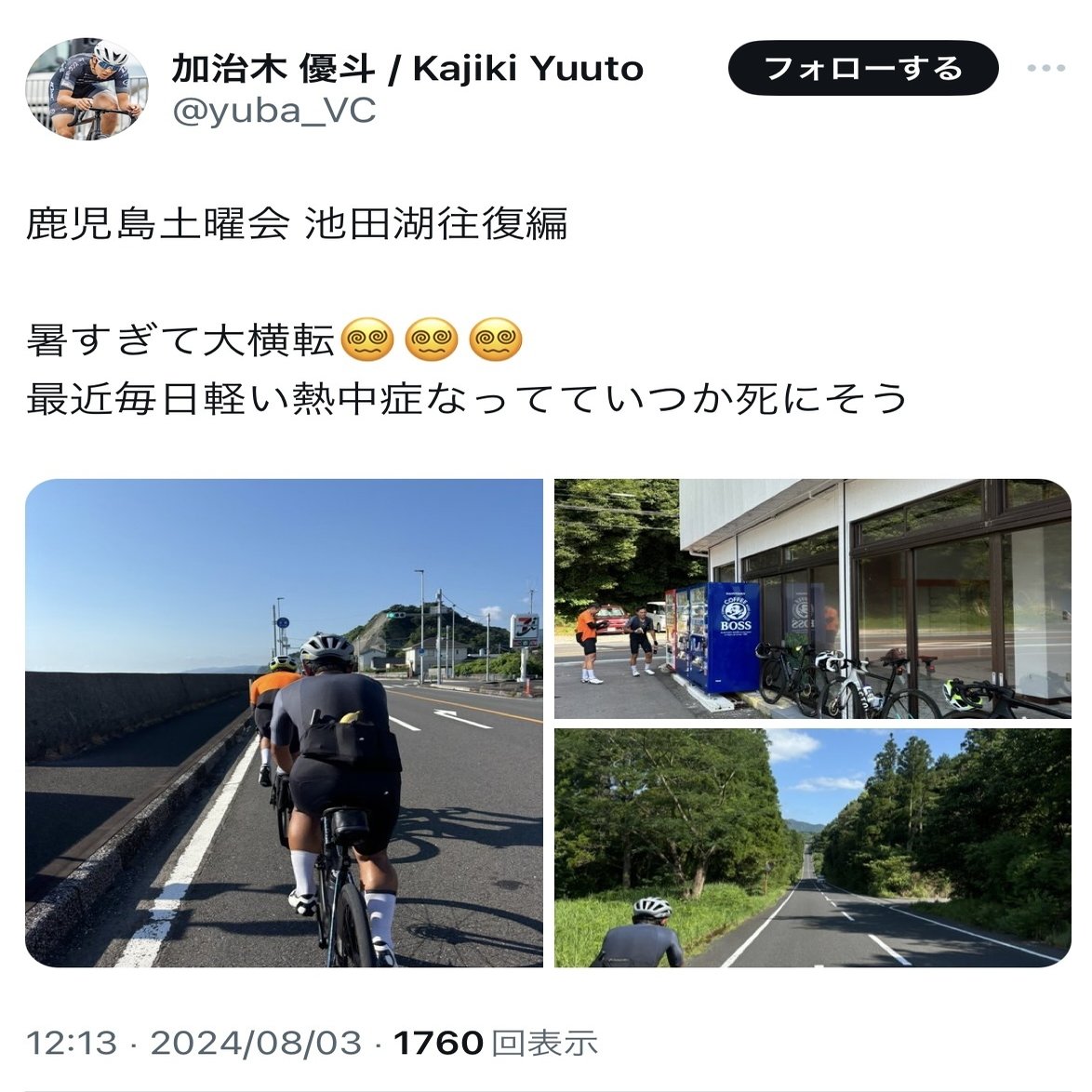Viewport: 1092px width, 1092px height.
Task: Click the first dizzy face emoji
Action: [x=367, y=340]
